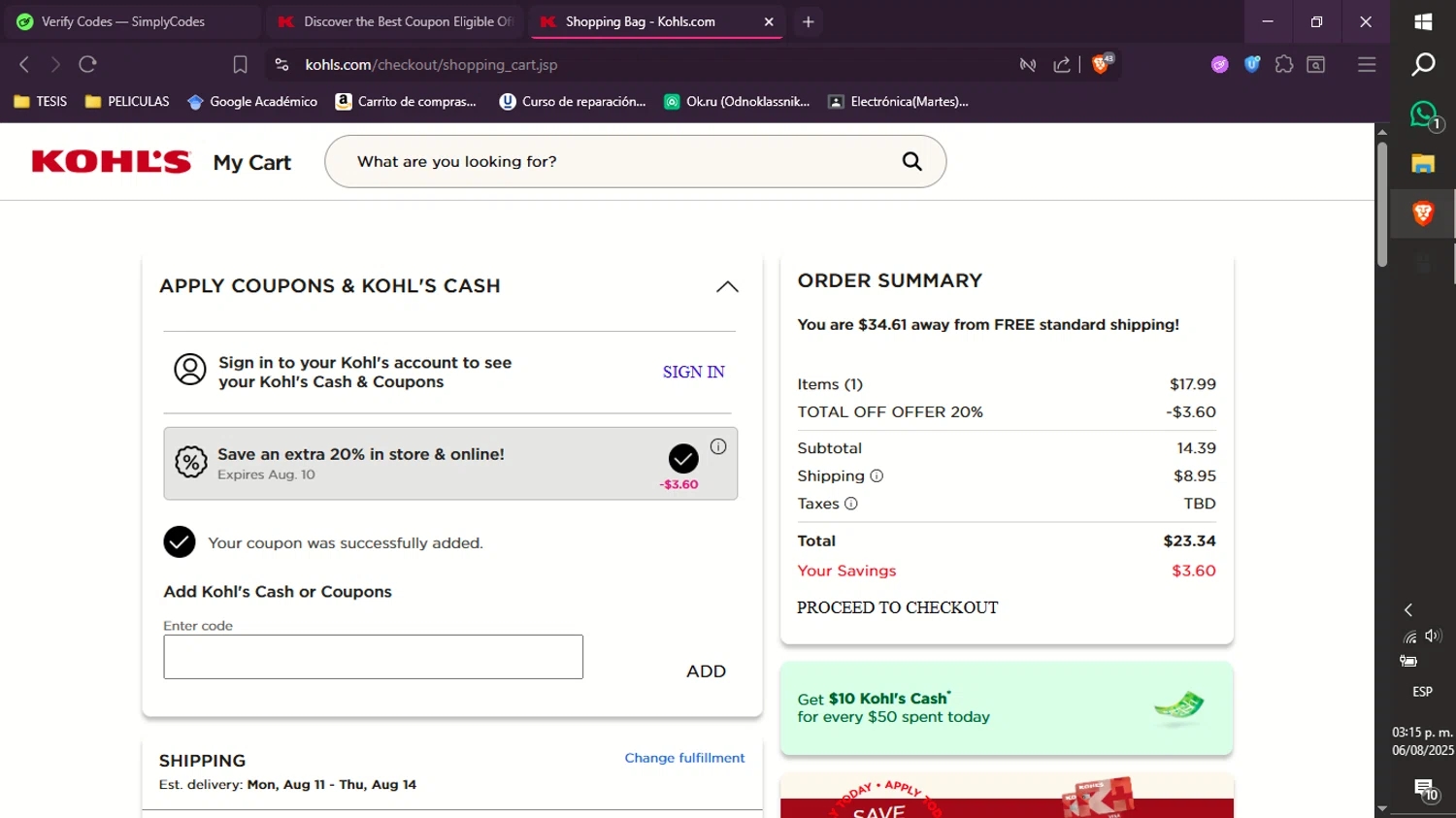Image resolution: width=1456 pixels, height=818 pixels.
Task: Reload the Kohl's shopping cart page
Action: tap(87, 65)
